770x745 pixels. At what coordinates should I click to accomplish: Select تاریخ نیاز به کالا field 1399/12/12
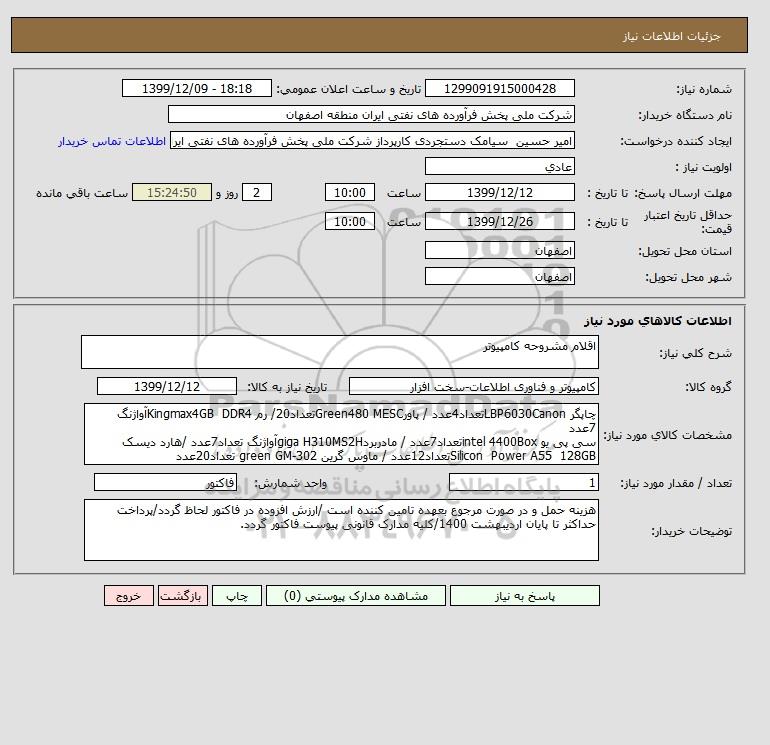(x=167, y=386)
